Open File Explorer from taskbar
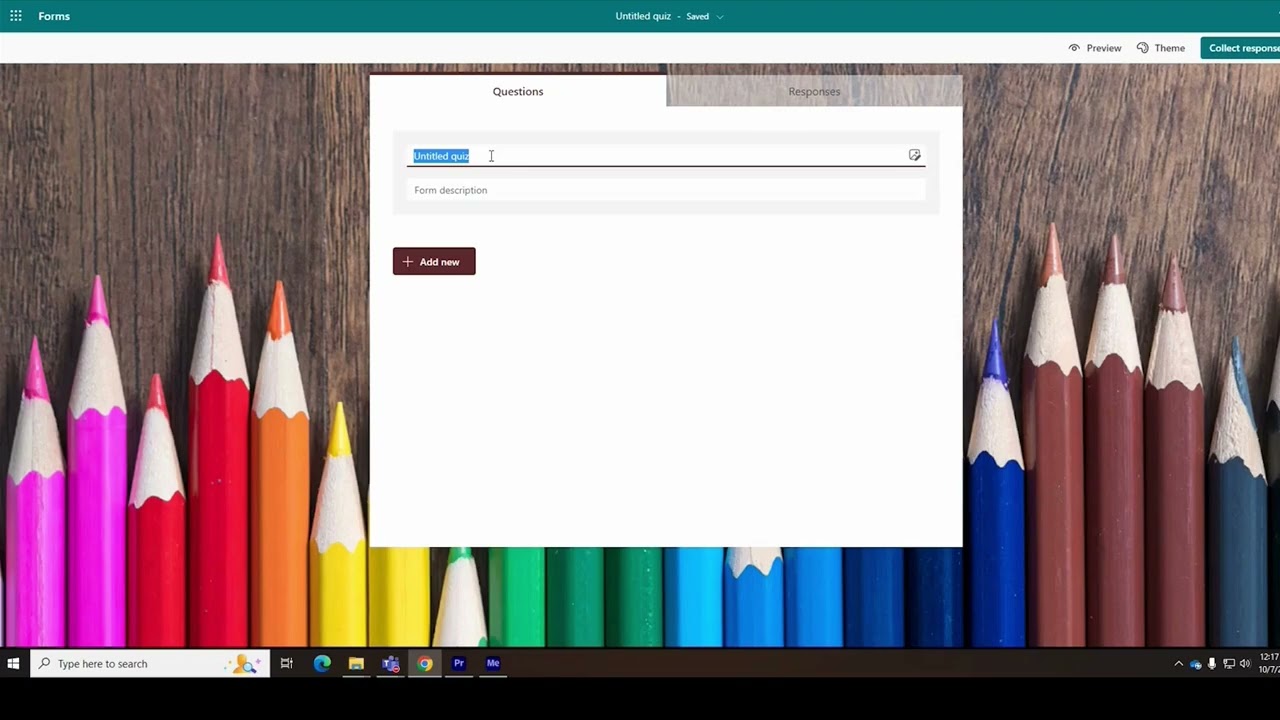1280x720 pixels. click(x=356, y=663)
